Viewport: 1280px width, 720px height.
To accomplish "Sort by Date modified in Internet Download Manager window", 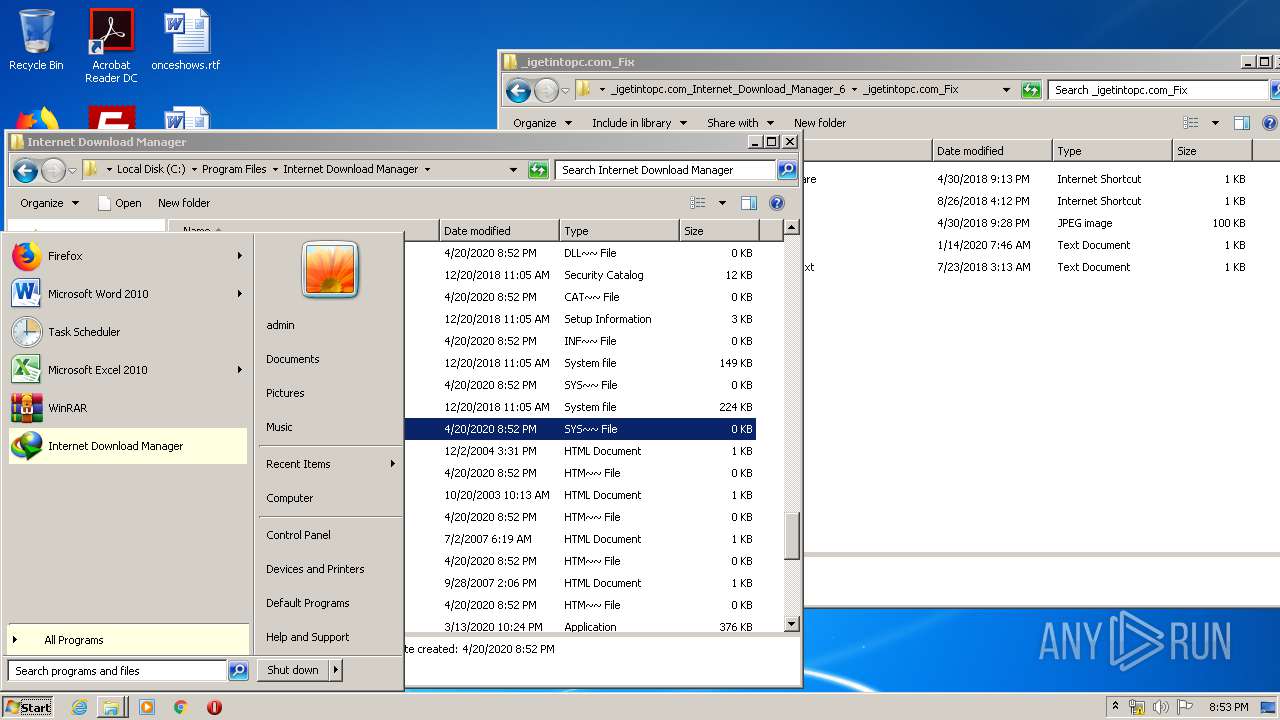I will click(x=499, y=231).
